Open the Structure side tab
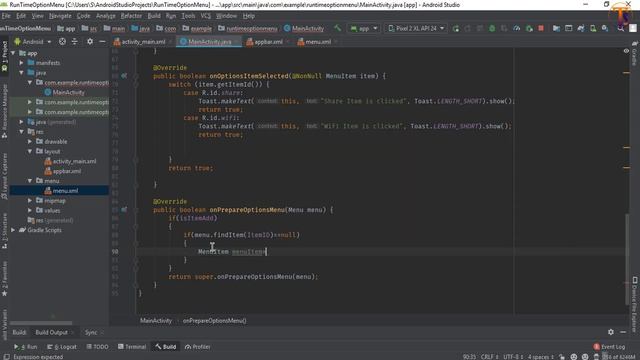 [x=4, y=231]
